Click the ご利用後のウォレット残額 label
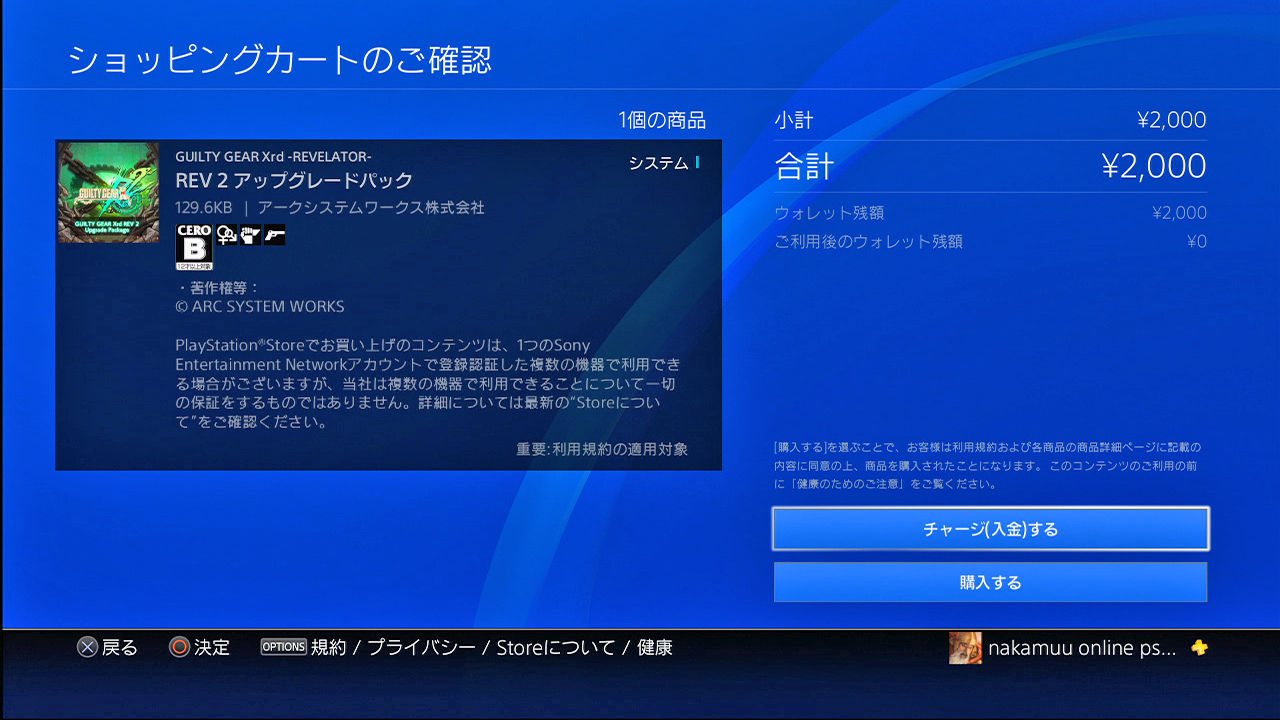 point(868,241)
